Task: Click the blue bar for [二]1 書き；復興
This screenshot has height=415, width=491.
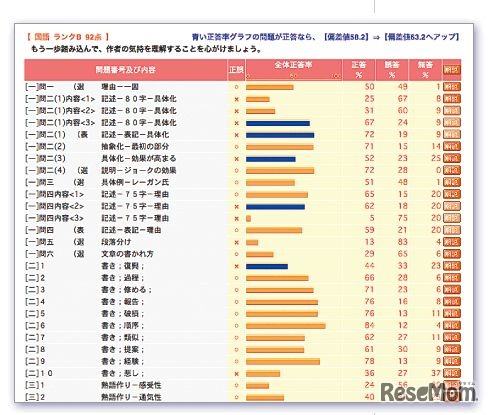Action: point(267,267)
